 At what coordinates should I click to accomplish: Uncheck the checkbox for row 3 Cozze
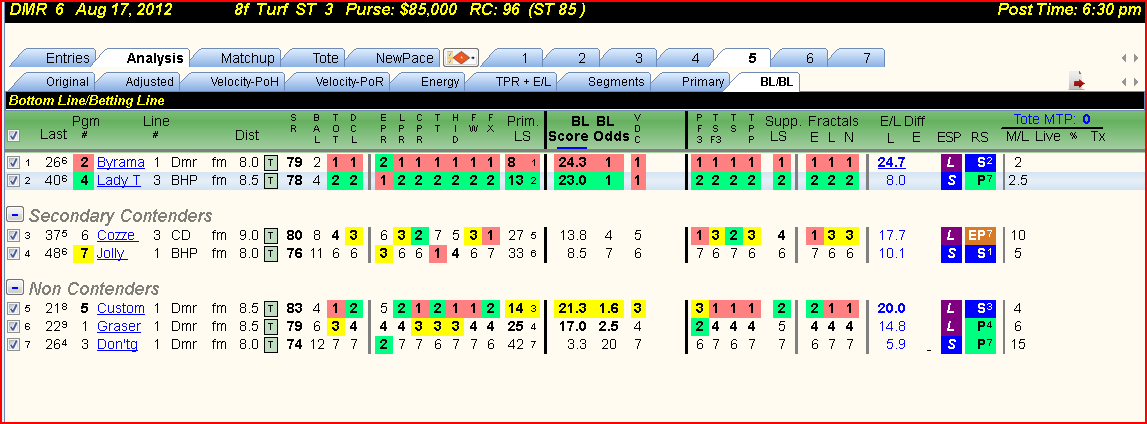coord(12,235)
